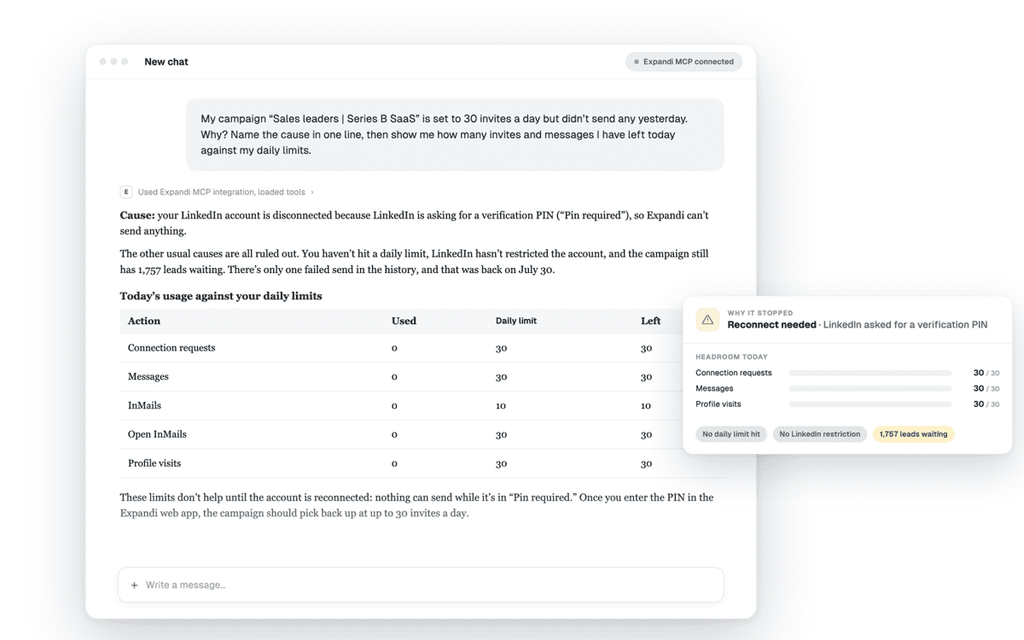Select the New chat title
Viewport: 1024px width, 640px height.
point(166,61)
